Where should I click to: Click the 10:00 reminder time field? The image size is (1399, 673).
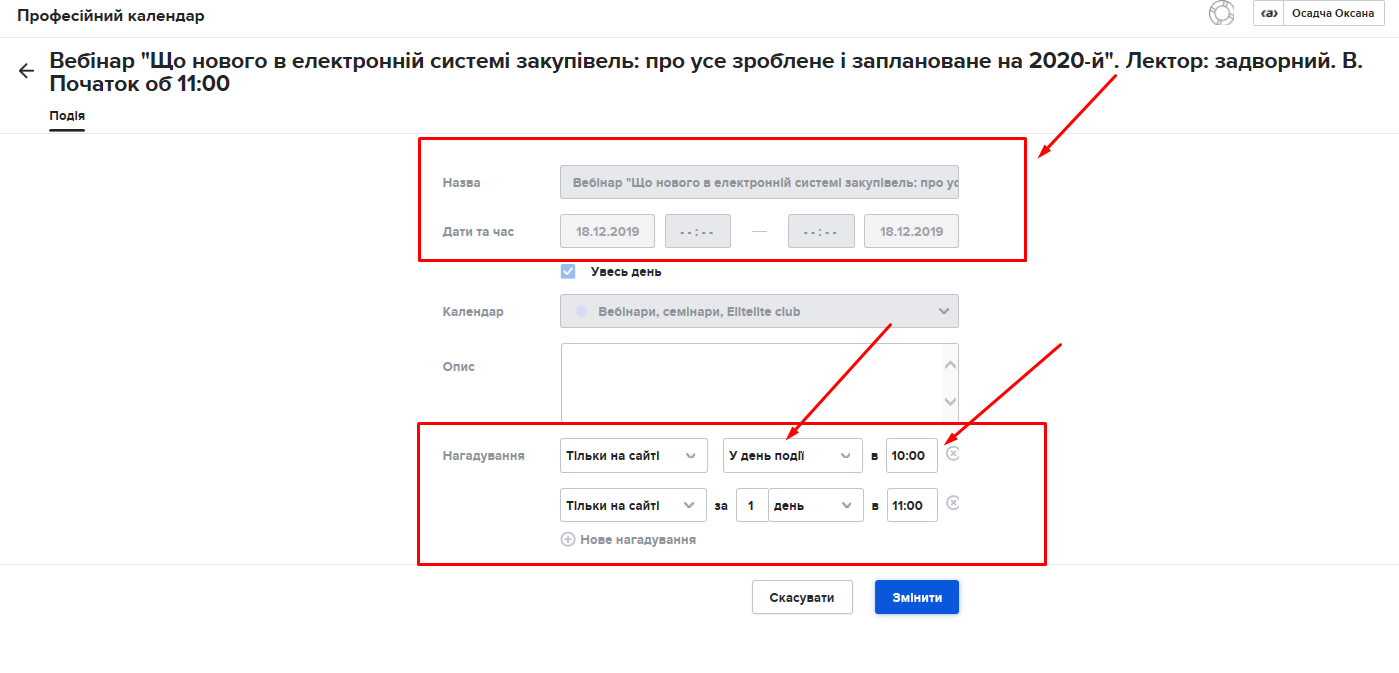(x=911, y=455)
